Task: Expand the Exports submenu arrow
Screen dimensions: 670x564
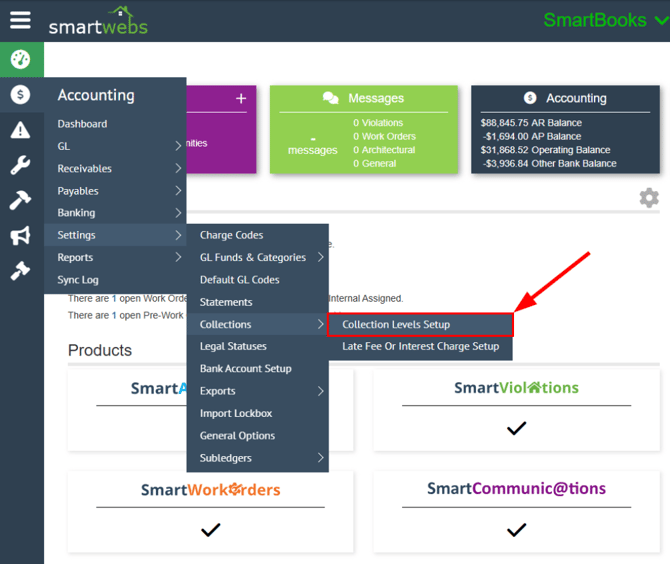Action: [x=320, y=391]
